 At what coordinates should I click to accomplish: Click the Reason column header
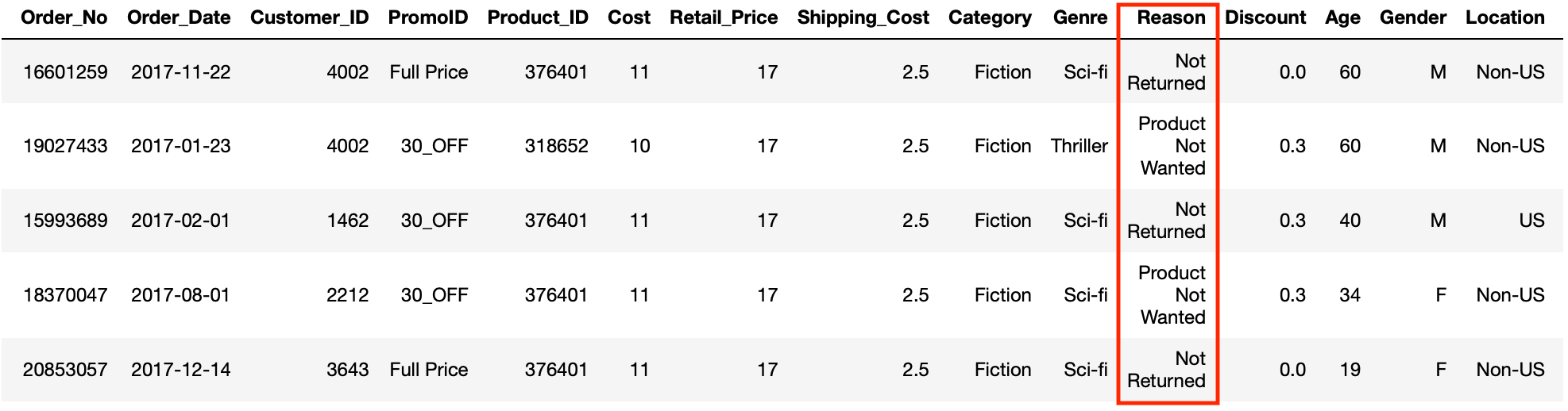pos(1171,17)
